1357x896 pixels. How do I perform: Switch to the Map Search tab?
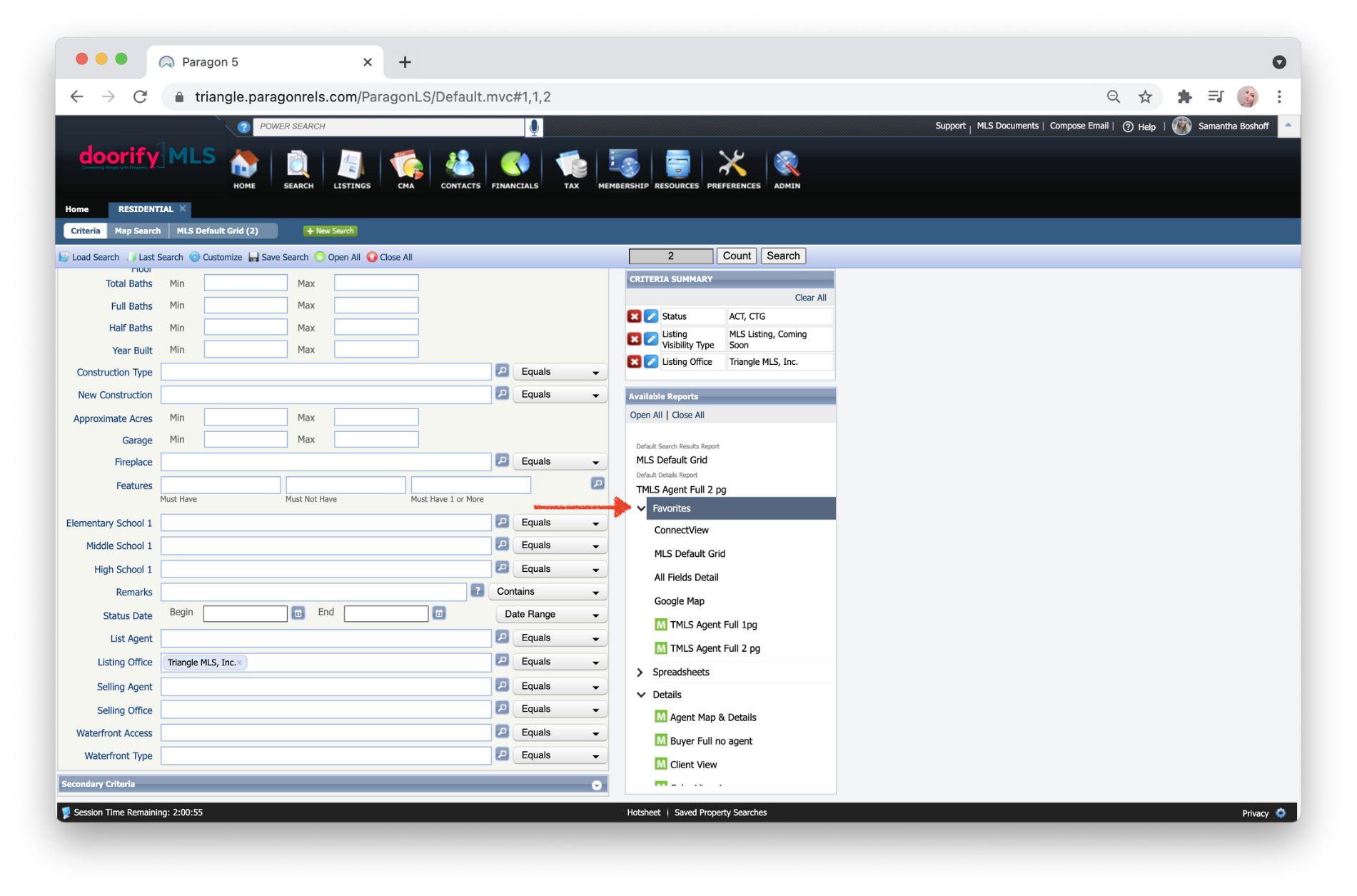tap(138, 231)
